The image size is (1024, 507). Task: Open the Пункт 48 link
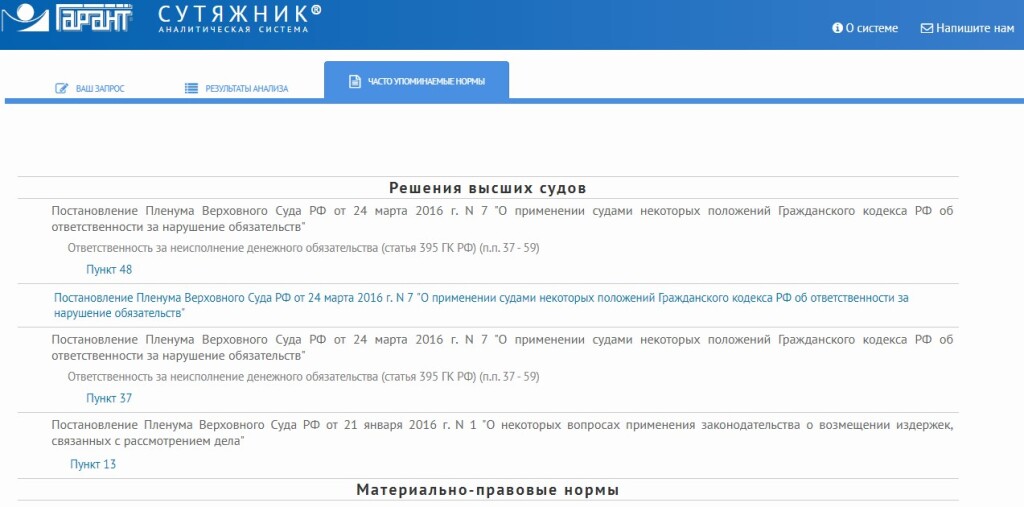pyautogui.click(x=109, y=269)
